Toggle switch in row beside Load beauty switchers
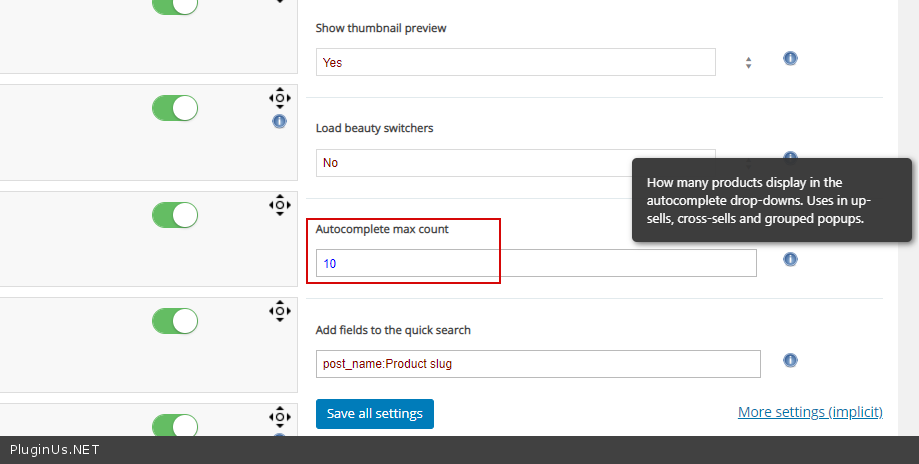The height and width of the screenshot is (464, 919). (175, 108)
